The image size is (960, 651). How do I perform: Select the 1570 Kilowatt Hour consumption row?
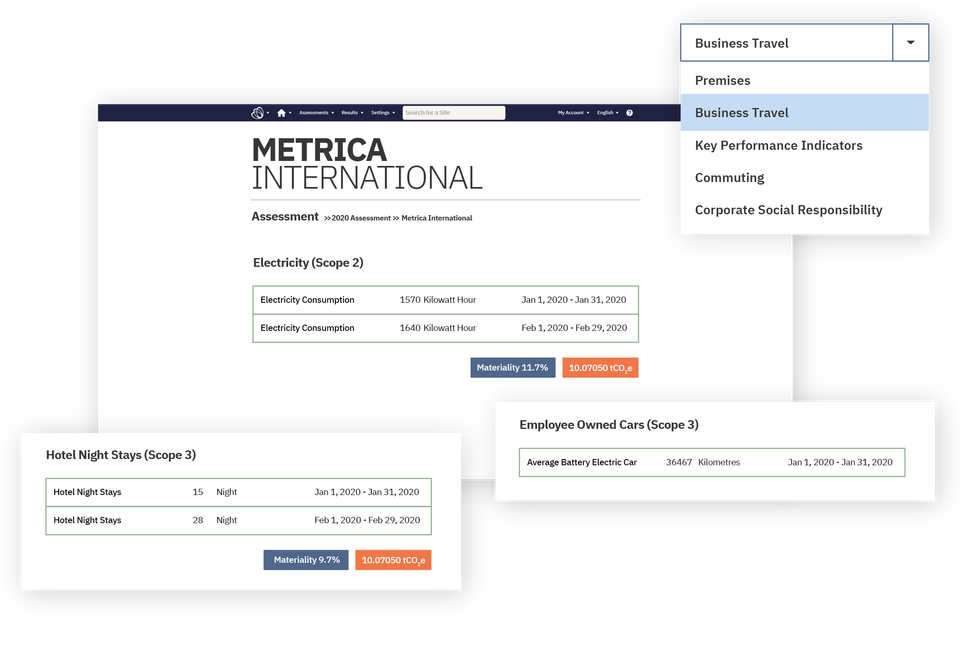(445, 299)
